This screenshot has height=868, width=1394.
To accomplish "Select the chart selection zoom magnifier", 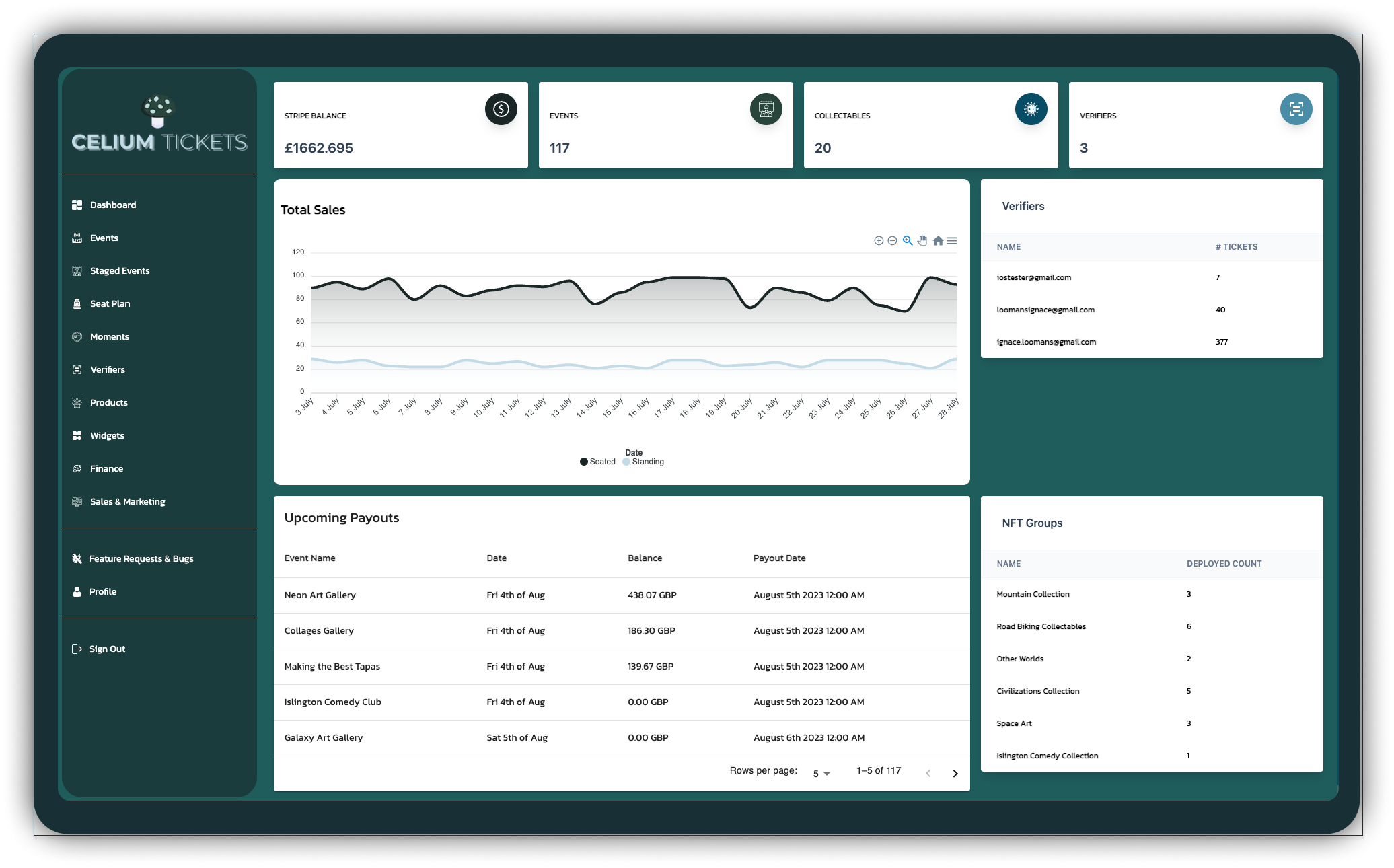I will tap(908, 241).
